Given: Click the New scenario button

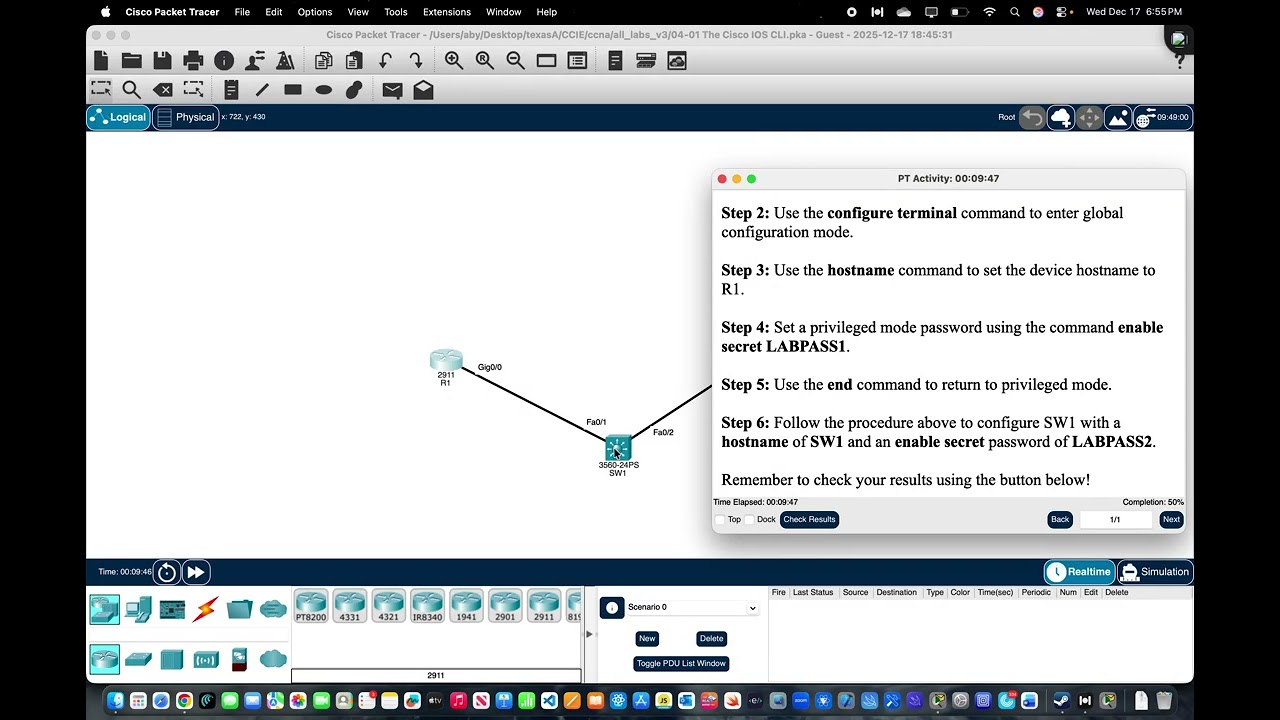Looking at the screenshot, I should [x=647, y=638].
